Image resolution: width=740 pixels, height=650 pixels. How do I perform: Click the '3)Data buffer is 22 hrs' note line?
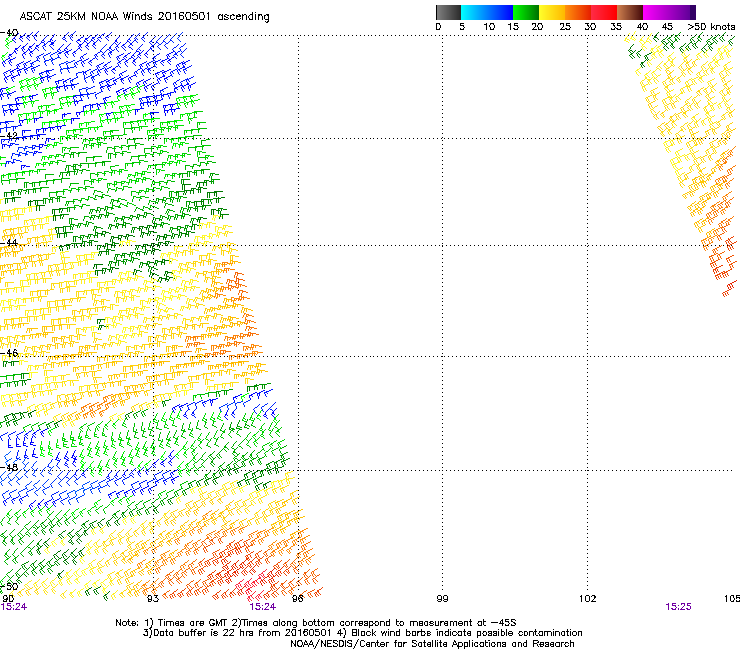[x=362, y=633]
